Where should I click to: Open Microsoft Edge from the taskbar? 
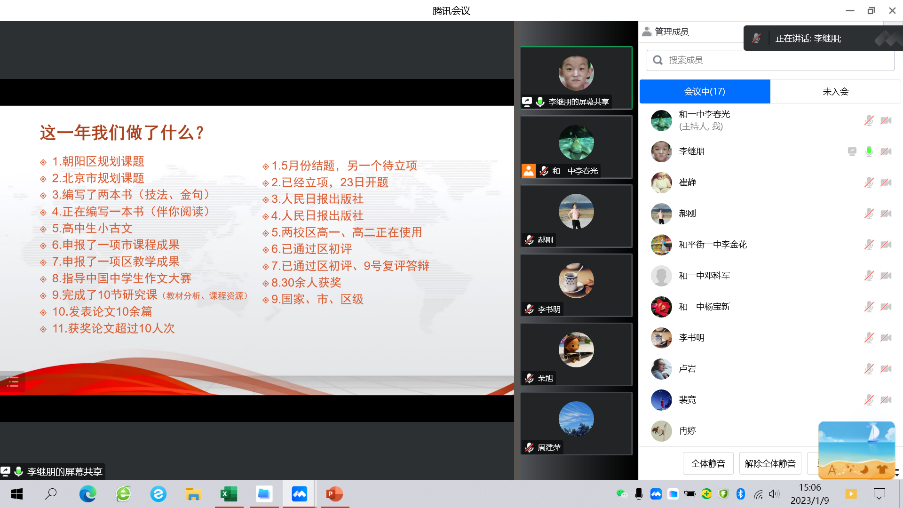pyautogui.click(x=88, y=494)
